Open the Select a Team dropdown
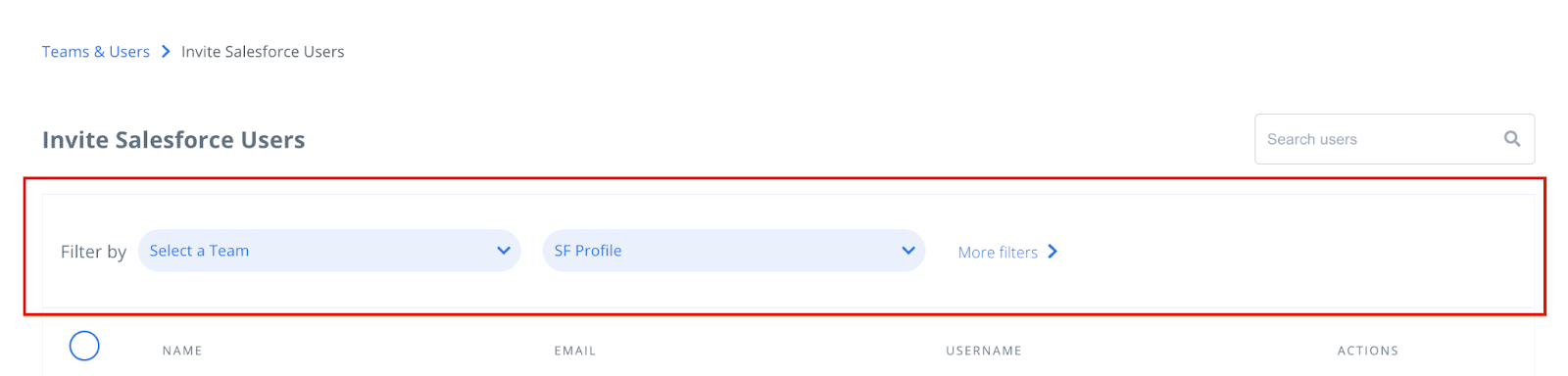 (329, 251)
